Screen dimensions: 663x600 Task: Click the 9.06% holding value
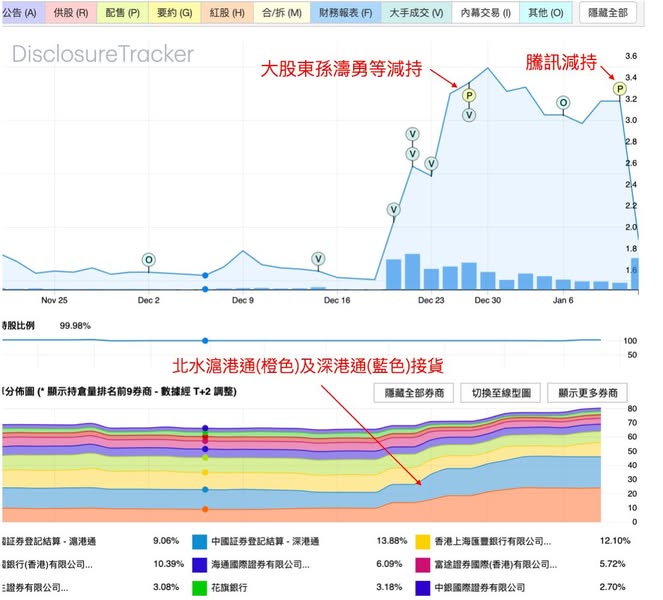pyautogui.click(x=166, y=541)
